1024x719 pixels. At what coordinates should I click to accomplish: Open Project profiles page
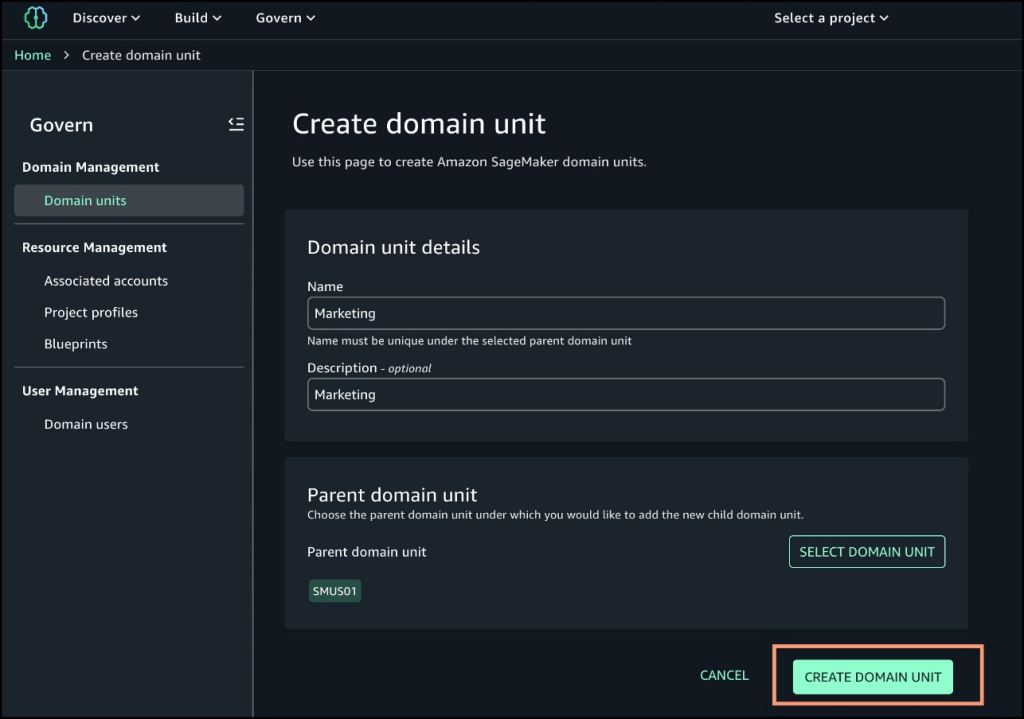coord(91,312)
